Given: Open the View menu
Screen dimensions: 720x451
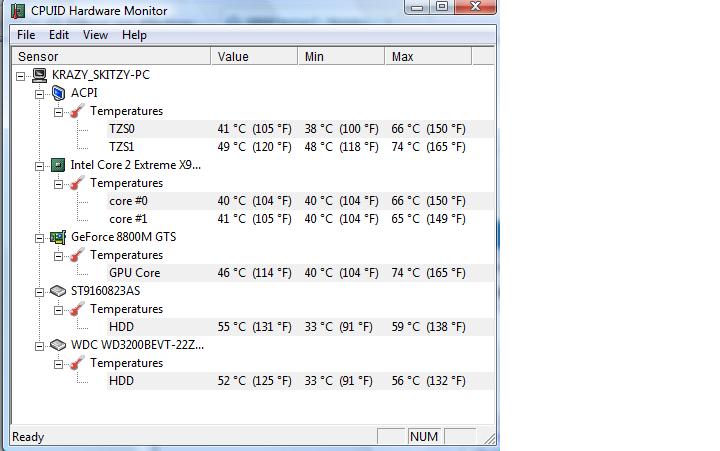Looking at the screenshot, I should click(95, 35).
